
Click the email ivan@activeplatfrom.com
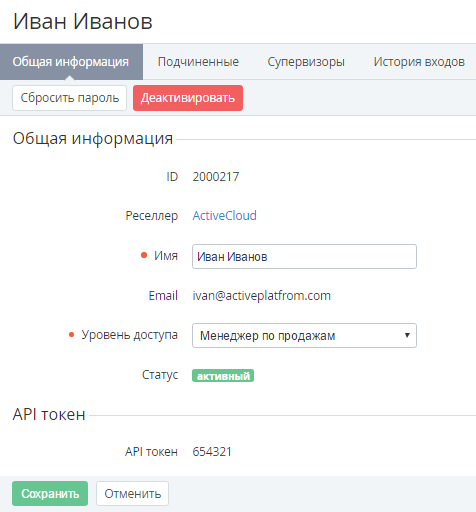[261, 296]
